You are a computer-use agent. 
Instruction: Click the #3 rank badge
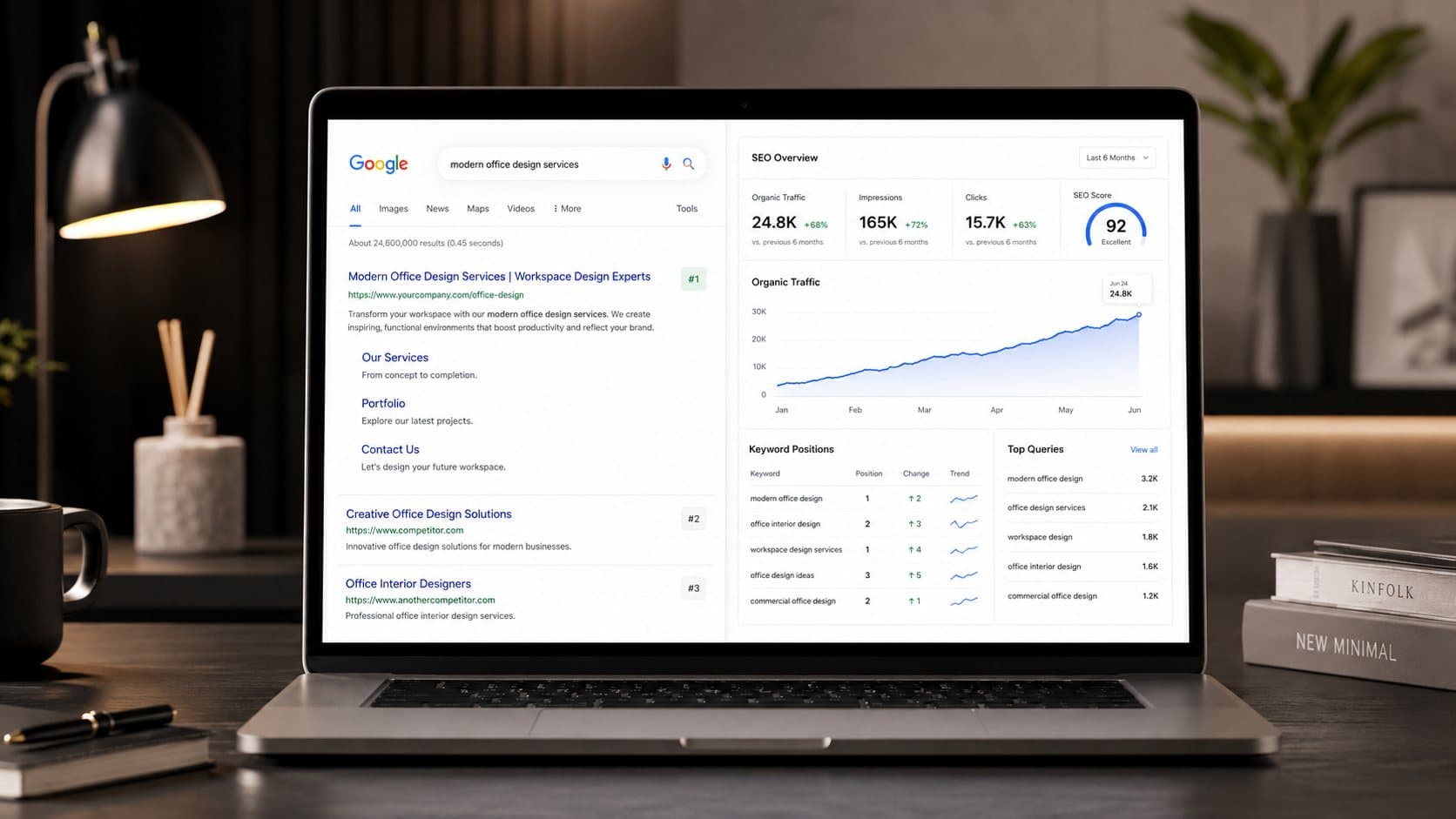tap(693, 588)
